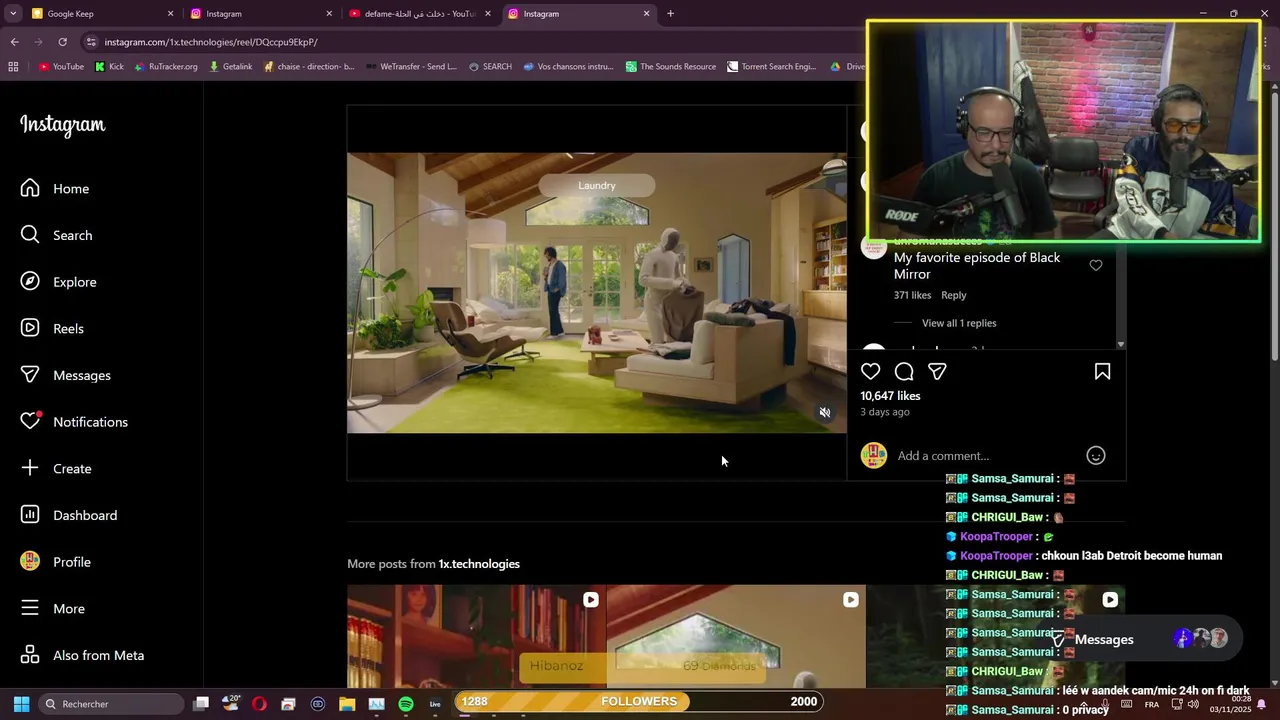Close the YouTube tab
This screenshot has height=720, width=1280.
[488, 14]
